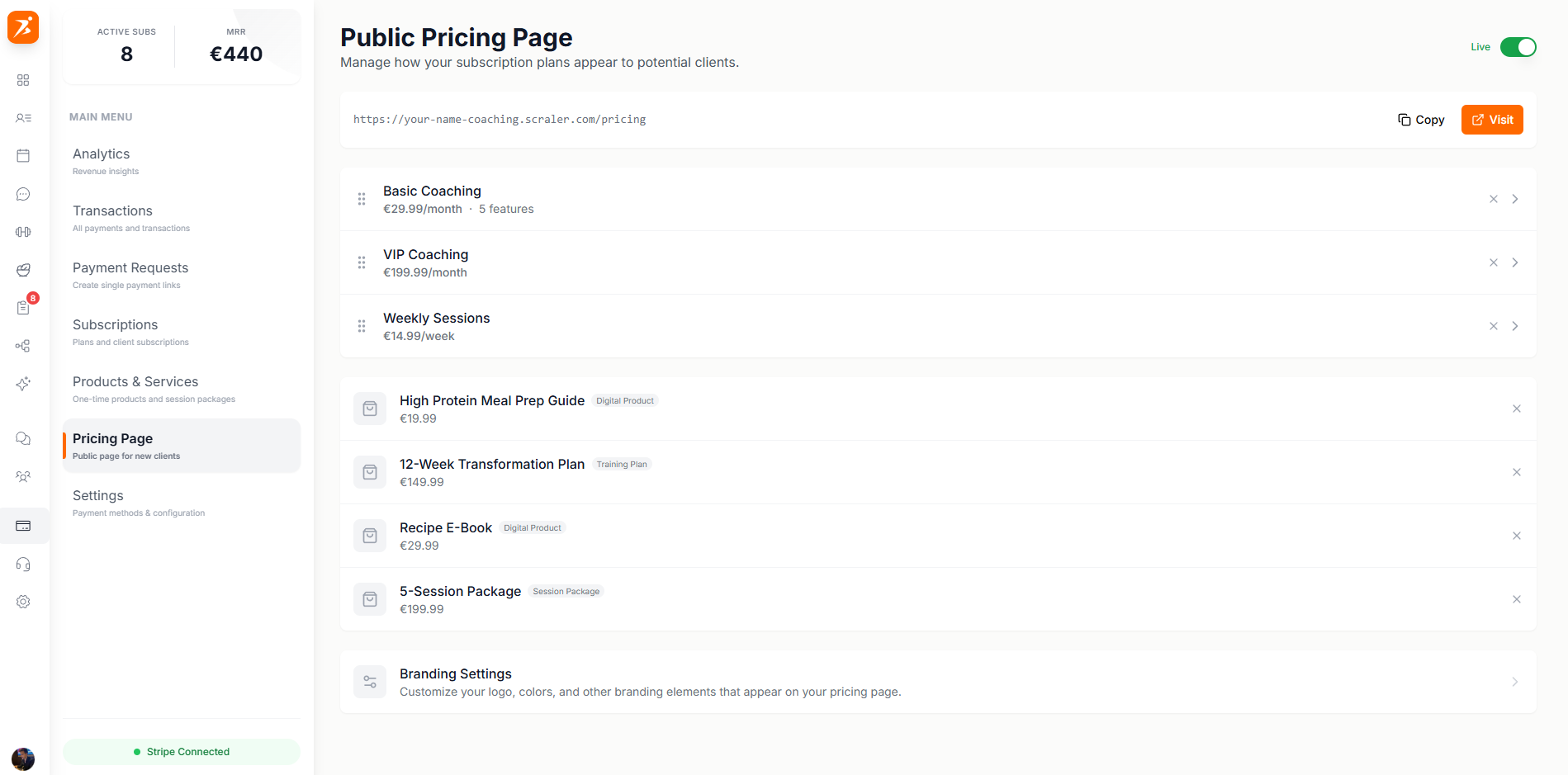Viewport: 1568px width, 775px height.
Task: Open the user profile avatar at bottom left
Action: (x=23, y=759)
